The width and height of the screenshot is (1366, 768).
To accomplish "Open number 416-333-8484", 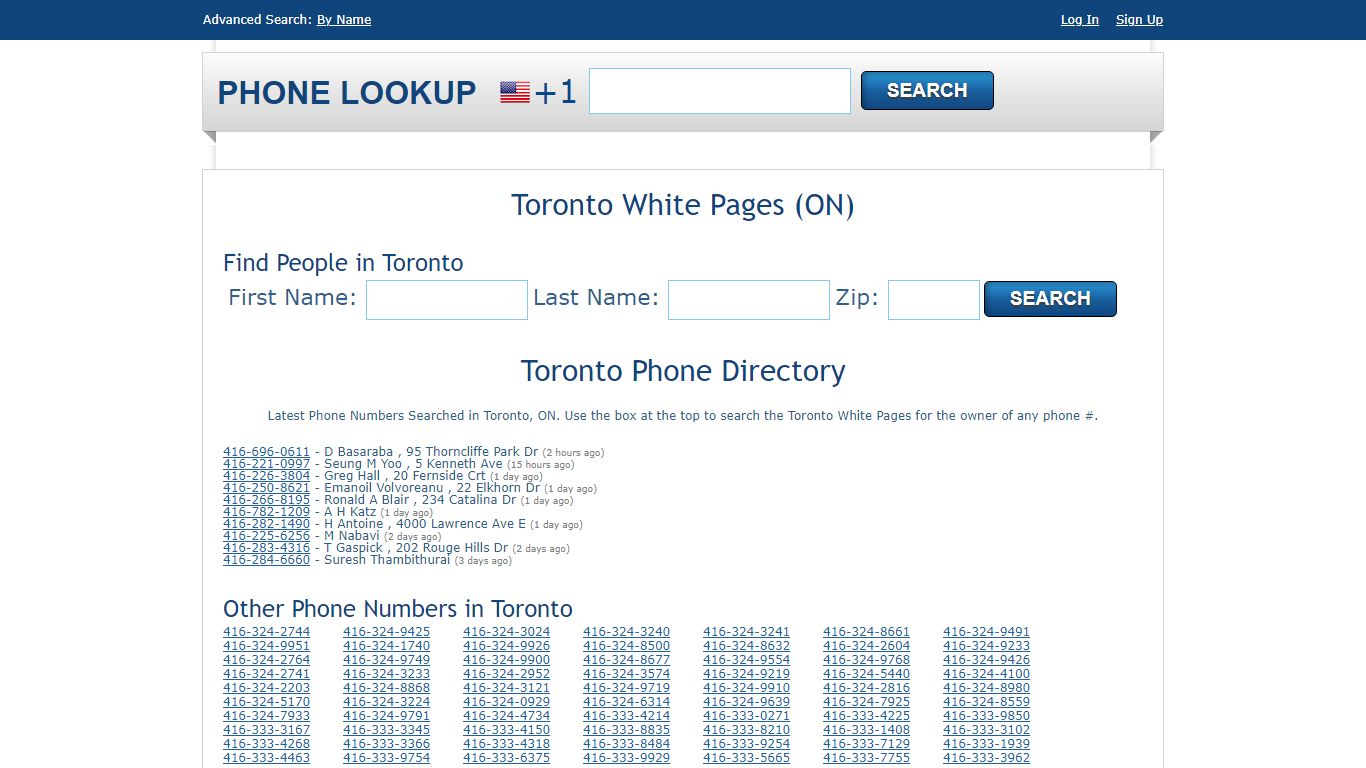I will pyautogui.click(x=627, y=744).
